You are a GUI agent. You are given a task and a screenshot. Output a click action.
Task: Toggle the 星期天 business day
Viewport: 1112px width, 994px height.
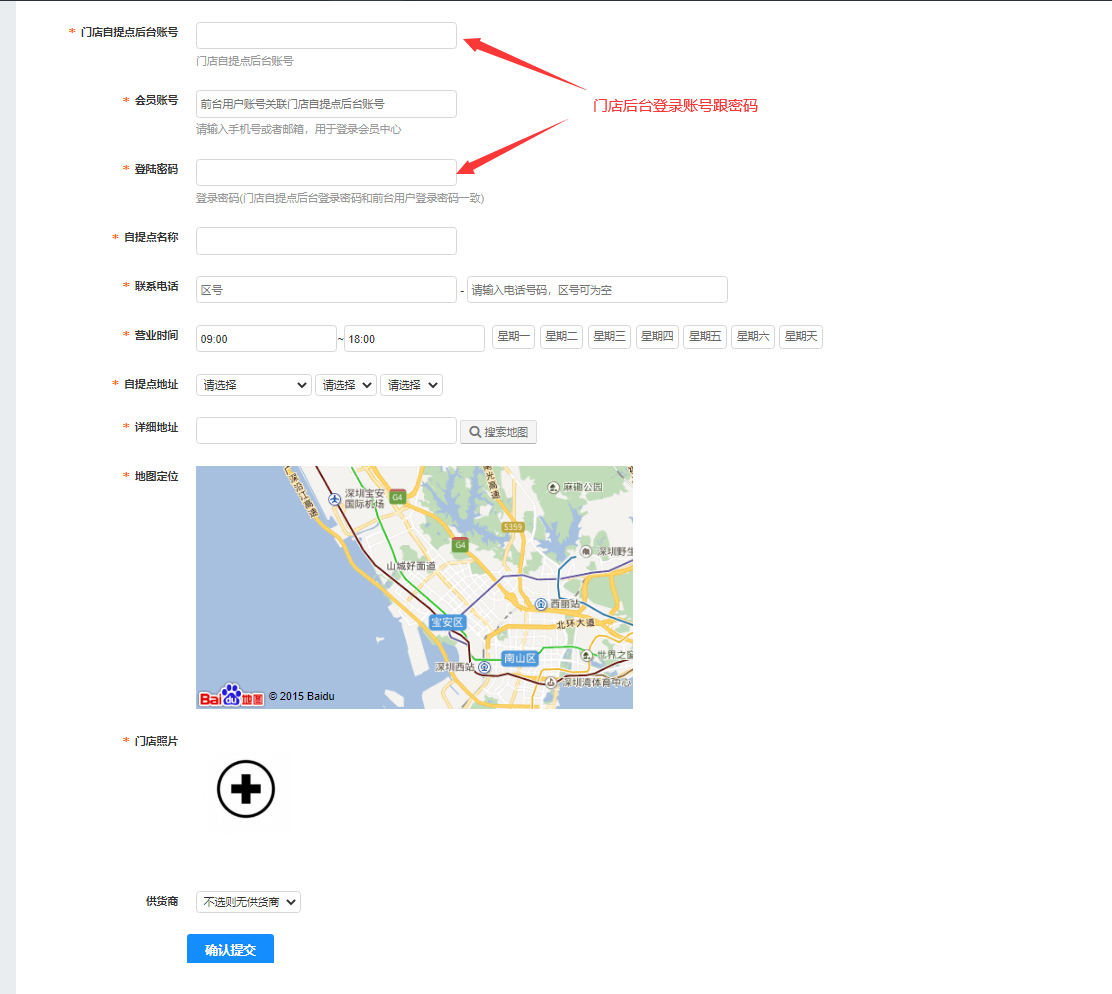[x=800, y=337]
